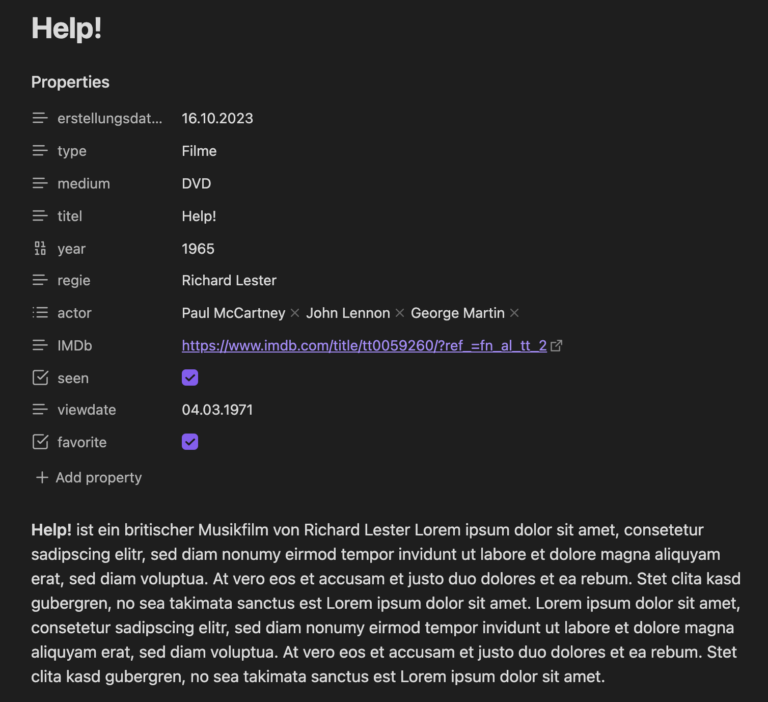
Task: Remove George Martin tag from actor
Action: (514, 314)
